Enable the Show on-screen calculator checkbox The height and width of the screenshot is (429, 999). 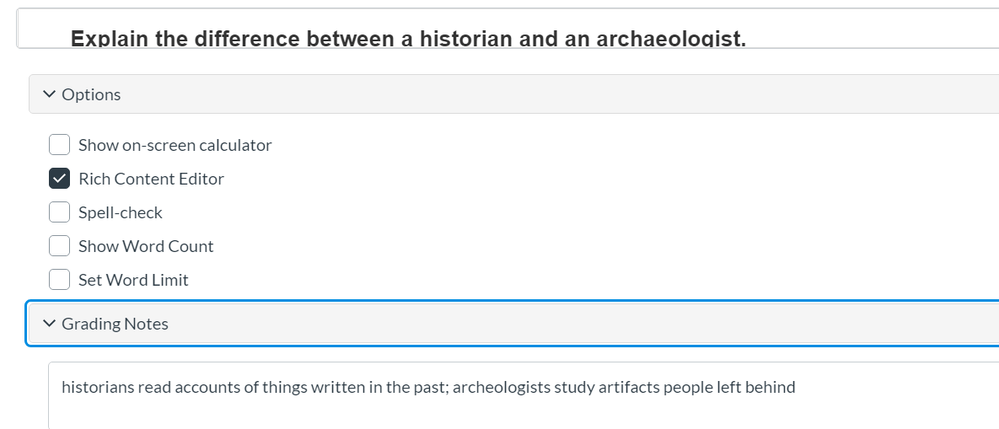pos(60,145)
